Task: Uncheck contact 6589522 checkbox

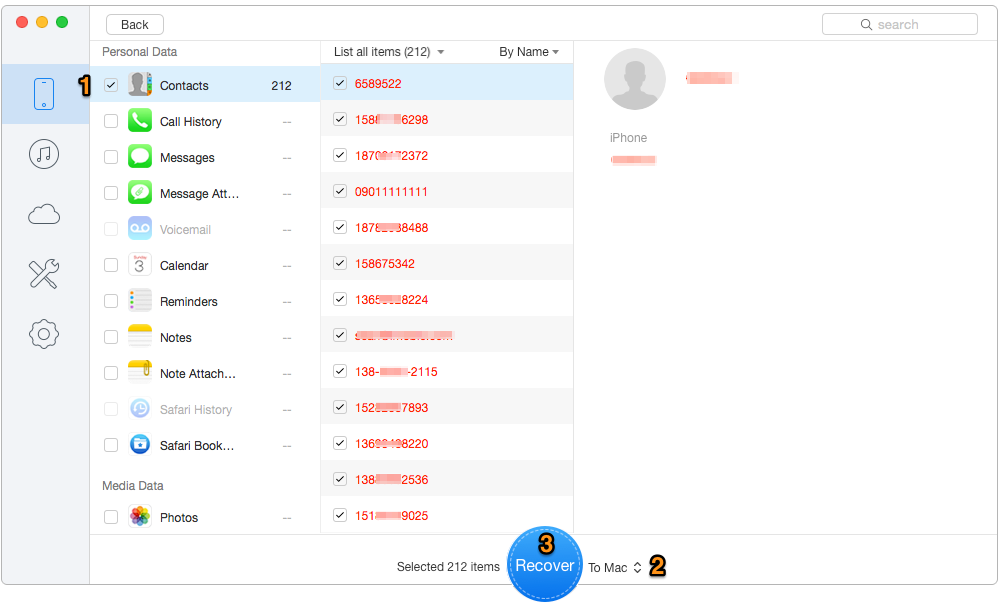Action: (340, 83)
